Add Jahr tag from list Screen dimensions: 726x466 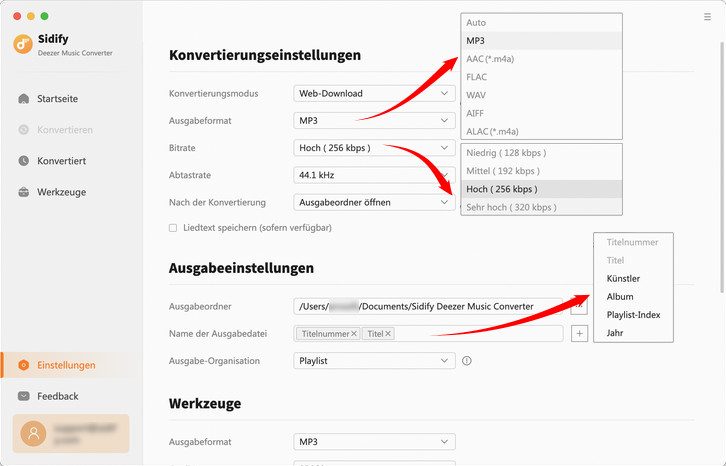coord(633,333)
